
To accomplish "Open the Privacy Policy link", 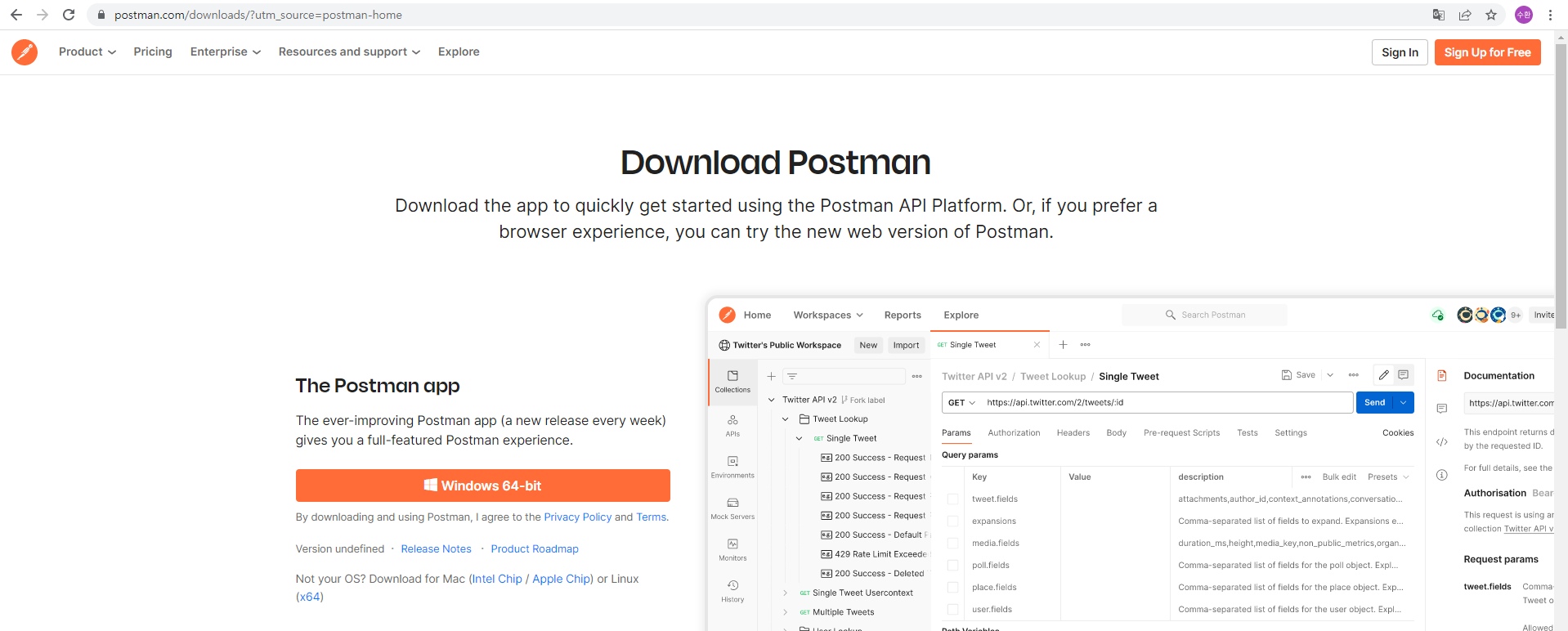I will (577, 517).
